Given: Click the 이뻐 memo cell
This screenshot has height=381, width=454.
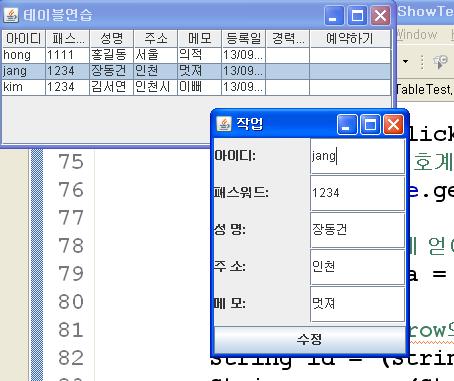Looking at the screenshot, I should click(199, 87).
